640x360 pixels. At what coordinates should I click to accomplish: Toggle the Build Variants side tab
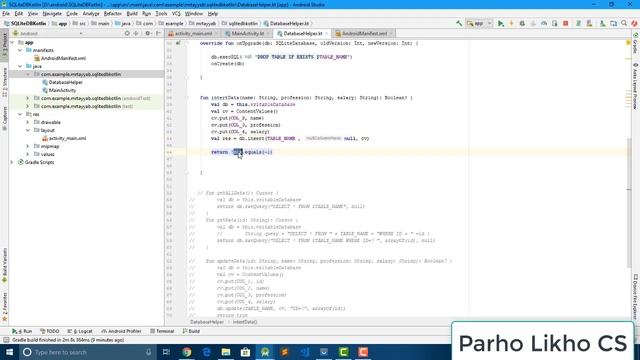4,264
